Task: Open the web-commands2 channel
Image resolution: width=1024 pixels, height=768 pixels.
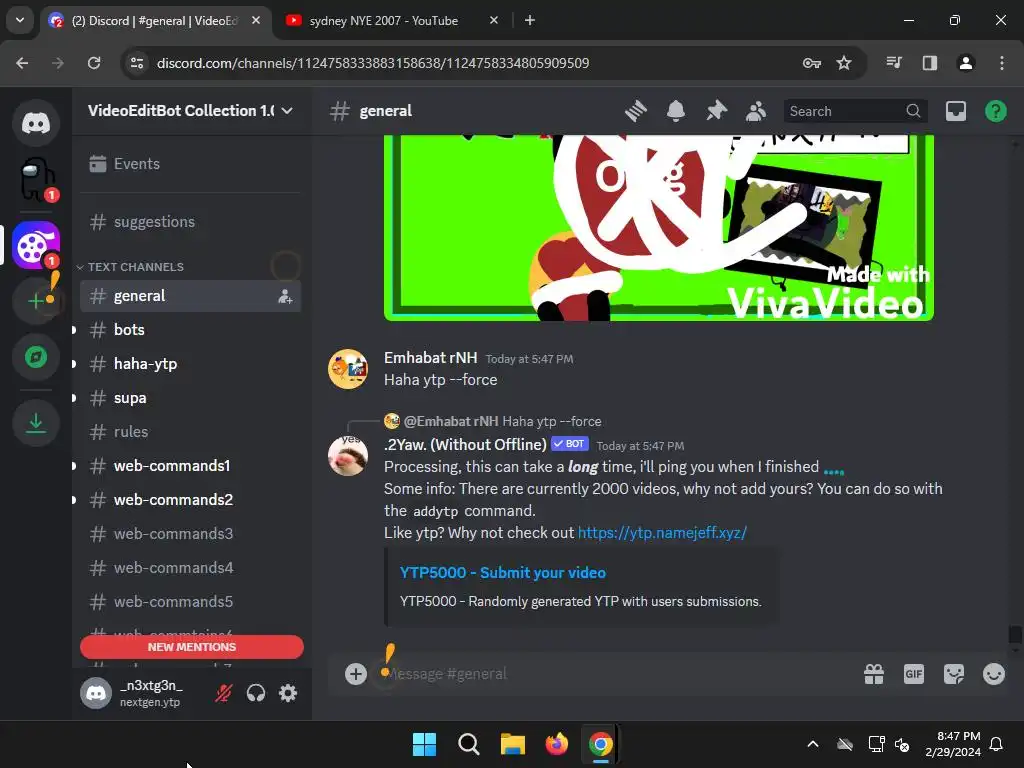Action: click(190, 500)
